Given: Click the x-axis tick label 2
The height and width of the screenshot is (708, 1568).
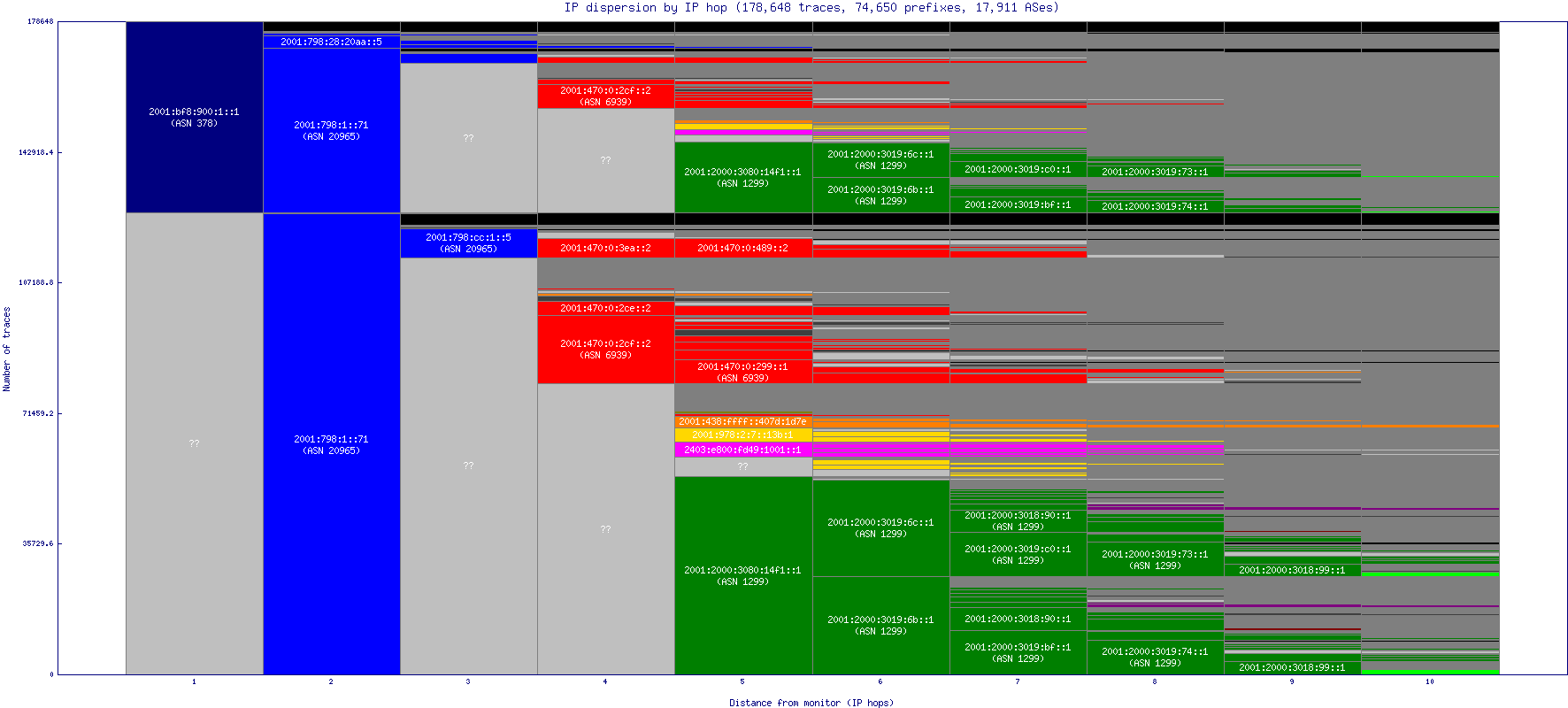Looking at the screenshot, I should pos(331,681).
